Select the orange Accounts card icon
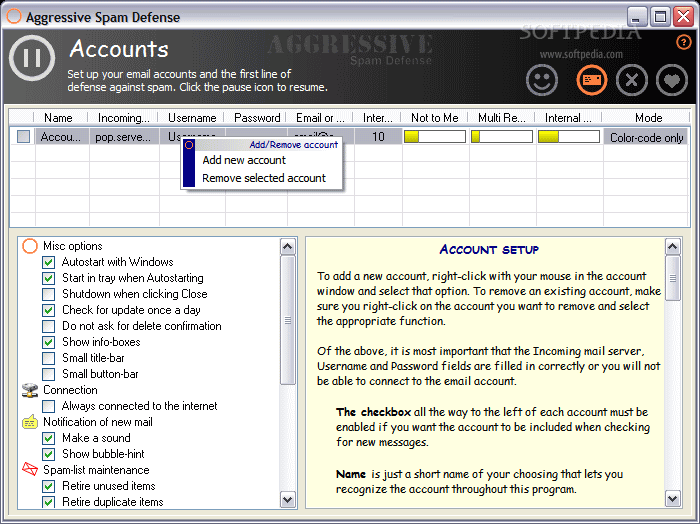700x524 pixels. 592,80
